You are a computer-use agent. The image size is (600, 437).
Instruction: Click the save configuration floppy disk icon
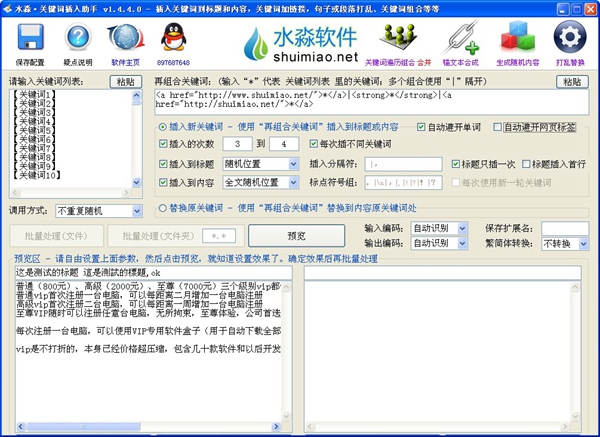coord(30,37)
